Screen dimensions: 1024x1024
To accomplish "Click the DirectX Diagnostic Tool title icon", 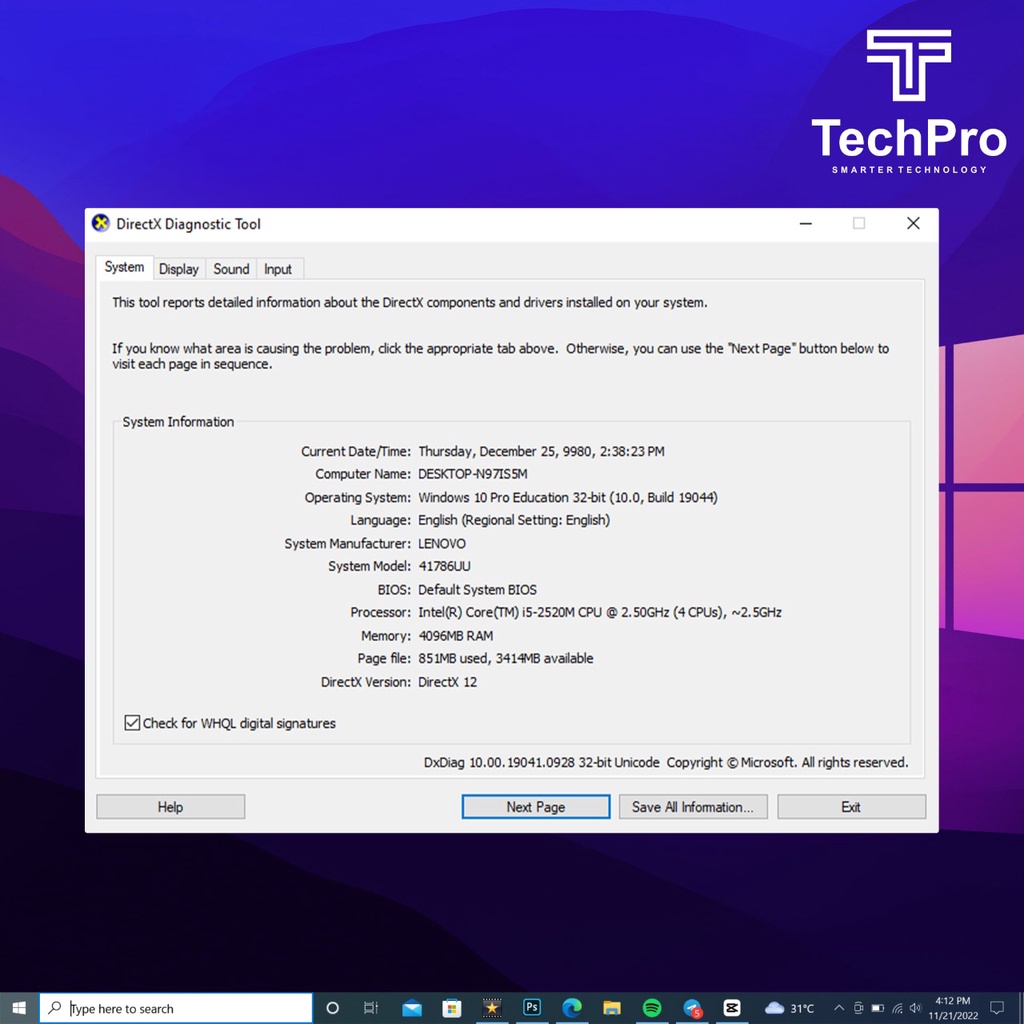I will [x=101, y=224].
